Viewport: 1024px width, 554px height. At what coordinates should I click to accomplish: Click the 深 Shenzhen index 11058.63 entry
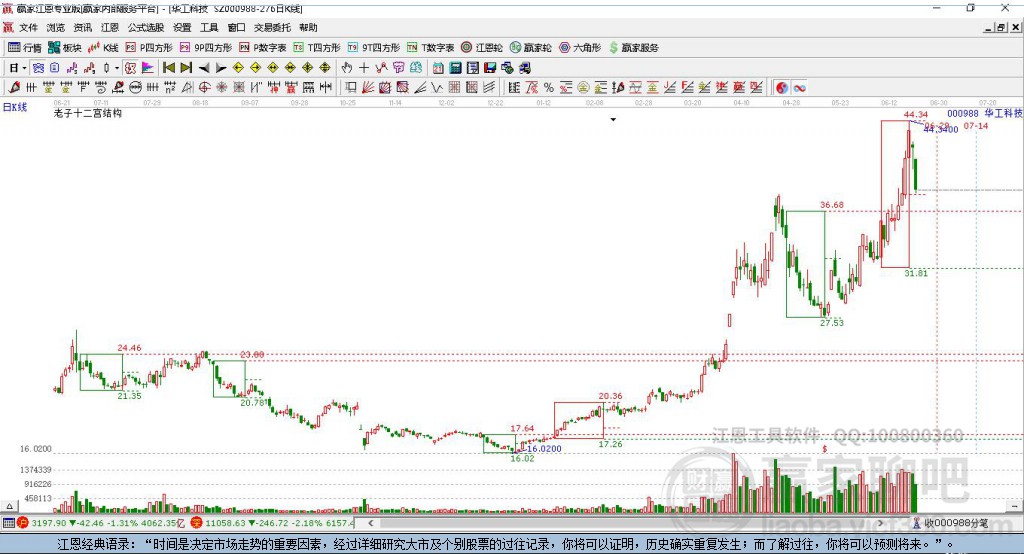pyautogui.click(x=272, y=523)
